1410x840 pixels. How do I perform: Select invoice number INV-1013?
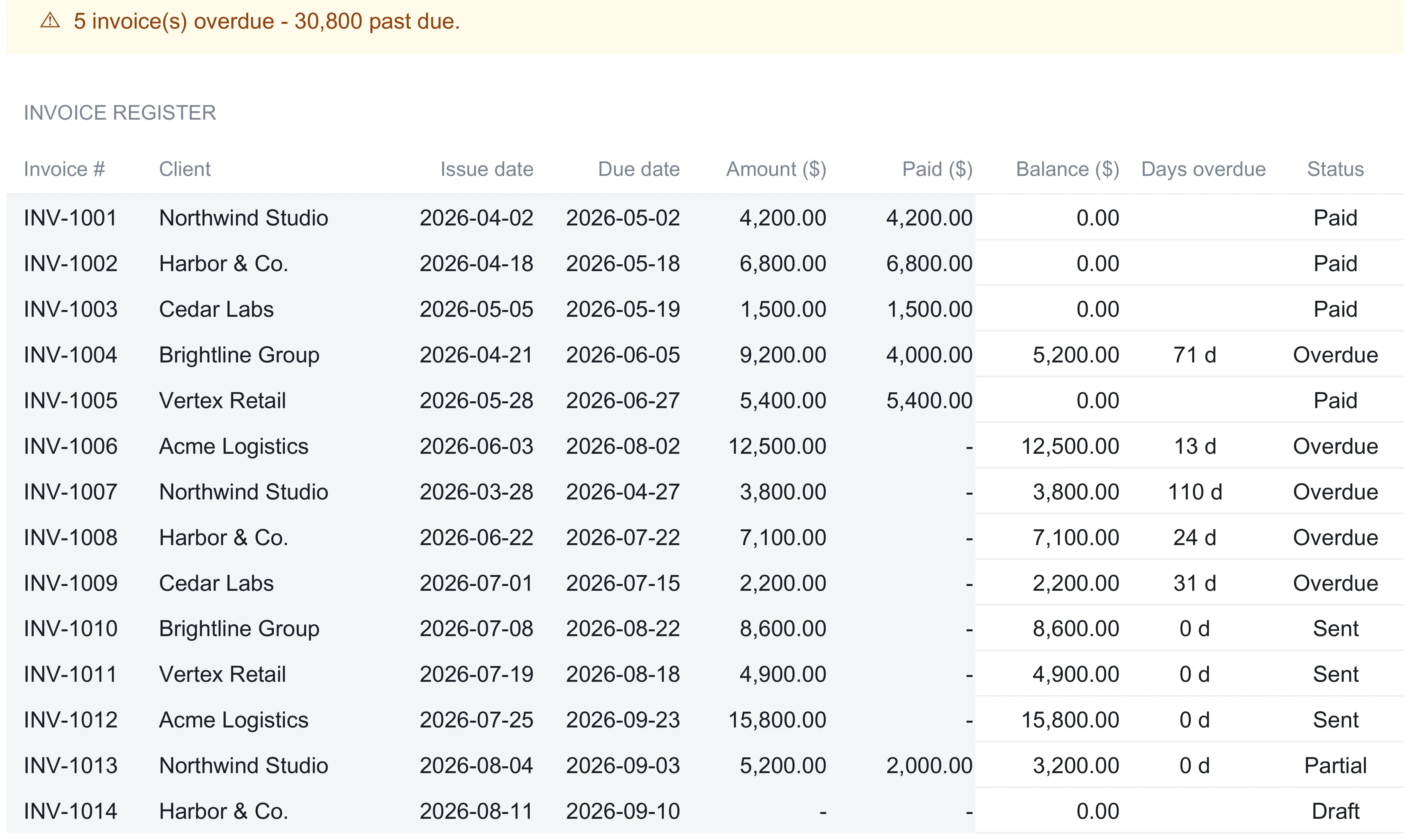tap(71, 766)
